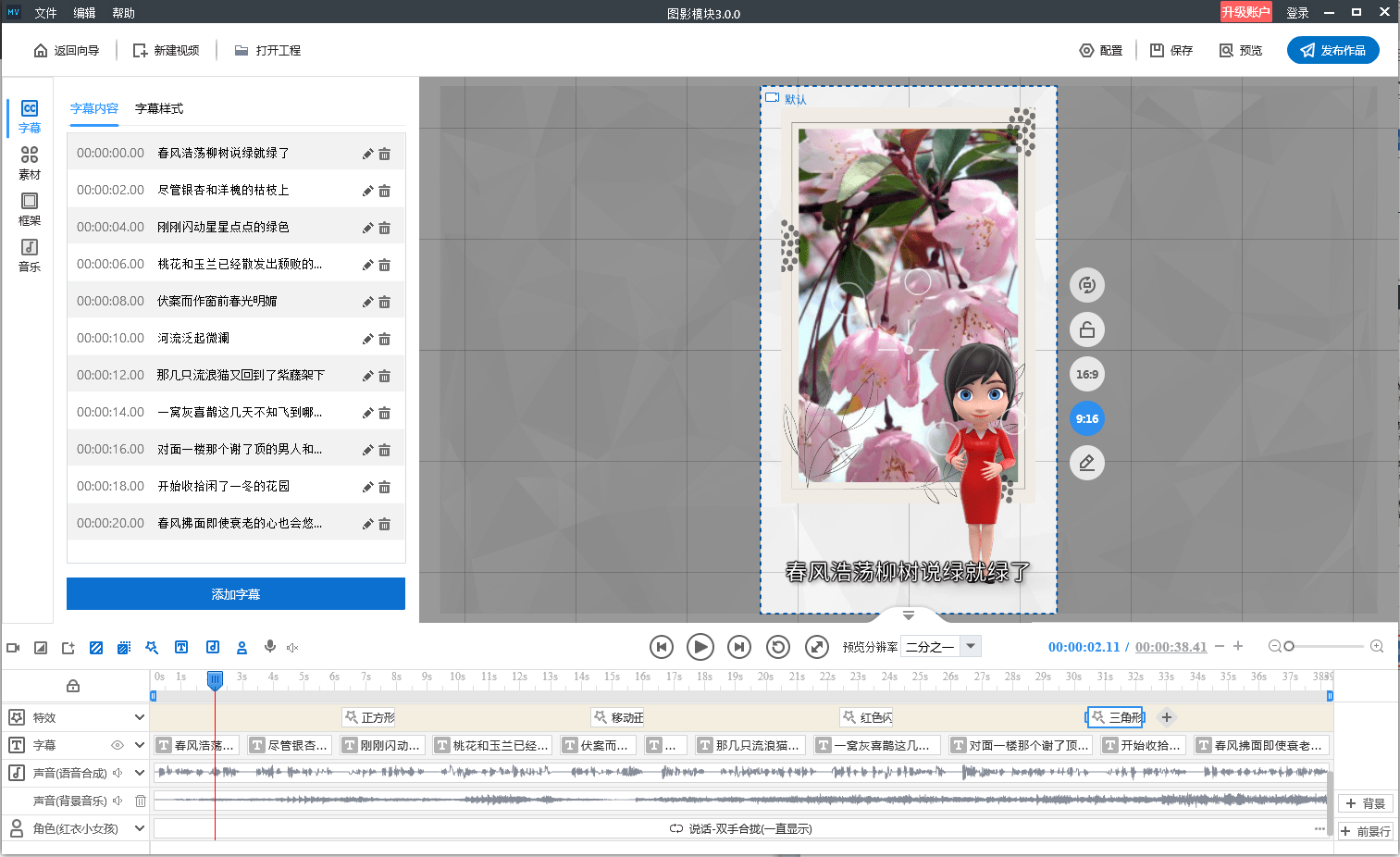Open the 帮助 menu
Screen dimensions: 1400x857
click(x=123, y=13)
